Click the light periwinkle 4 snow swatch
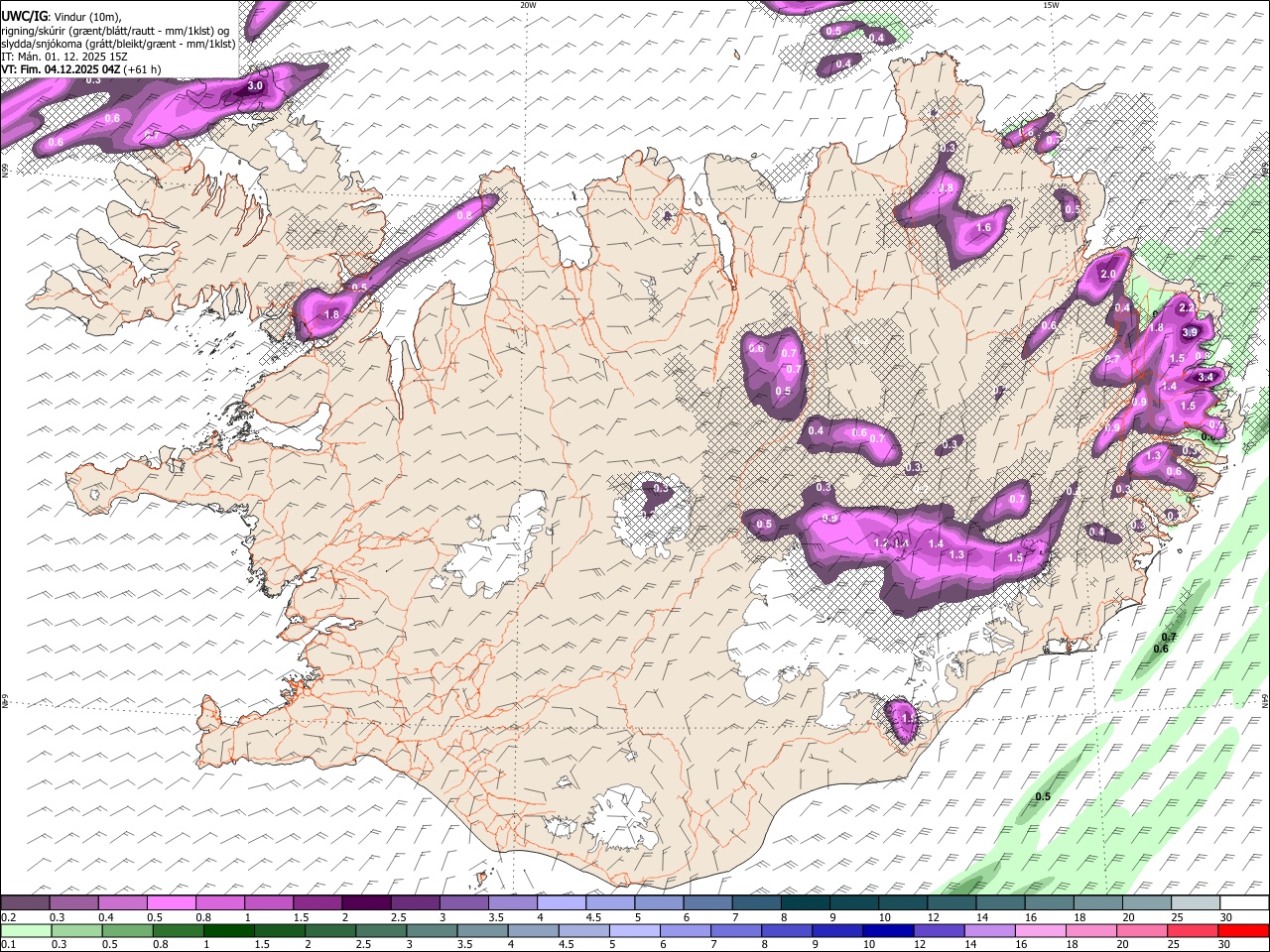1270x952 pixels. point(562,903)
